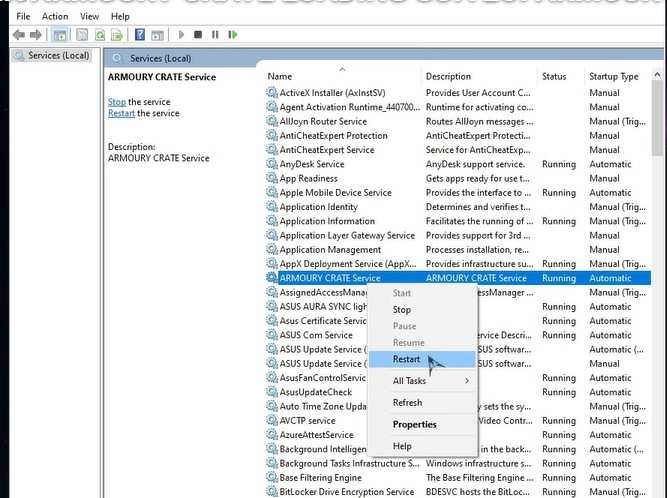Click the Restart the service link
Viewport: 667px width, 498px height.
(x=121, y=113)
